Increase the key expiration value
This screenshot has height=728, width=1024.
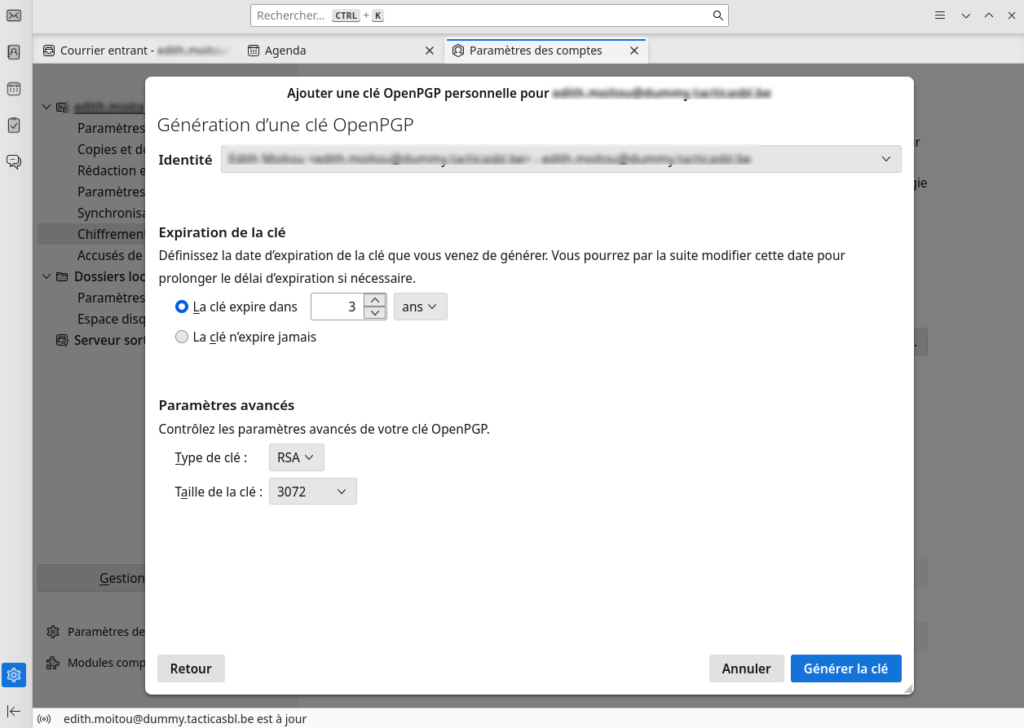[x=375, y=300]
